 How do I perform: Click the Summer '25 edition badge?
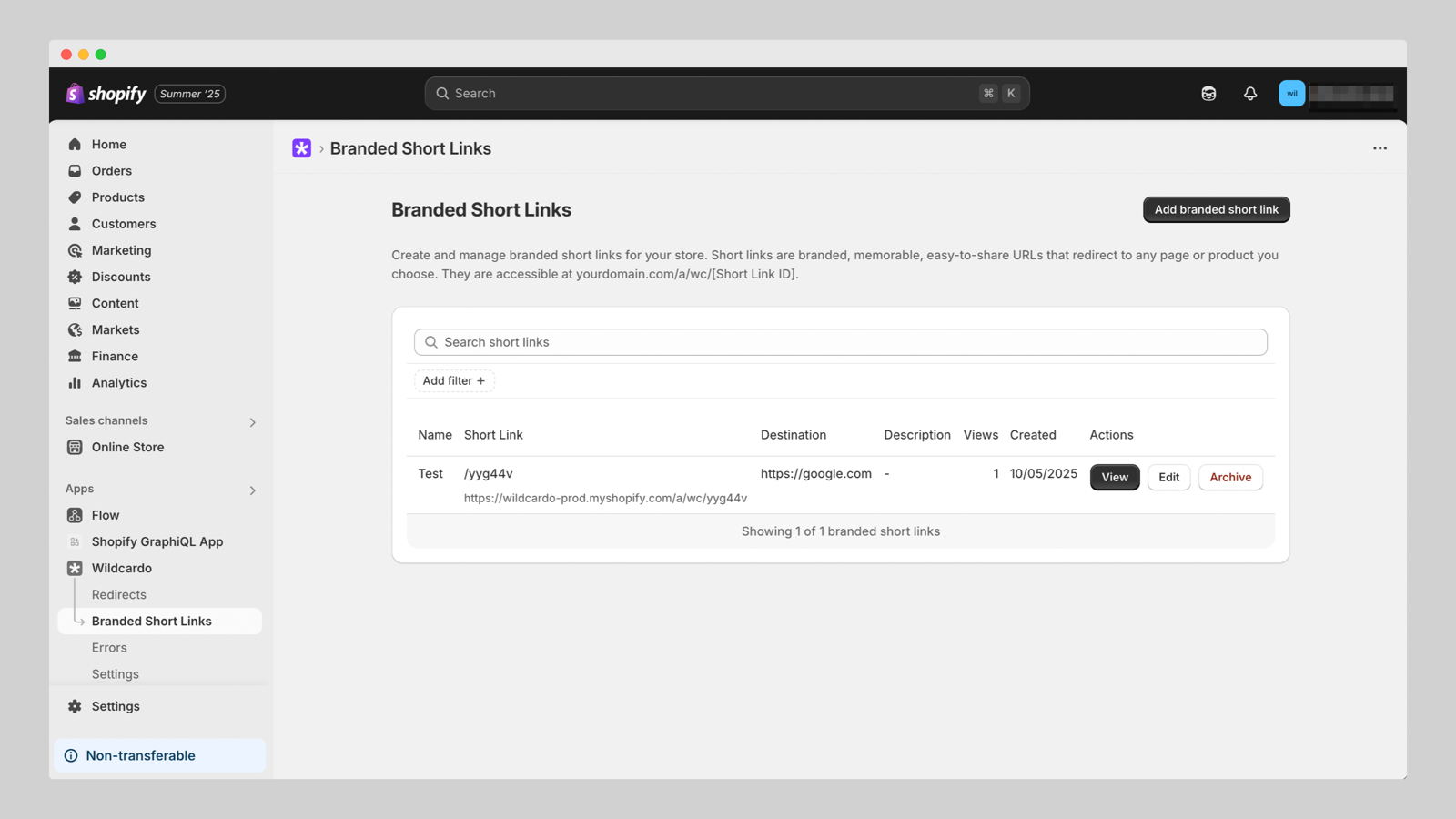pyautogui.click(x=190, y=94)
